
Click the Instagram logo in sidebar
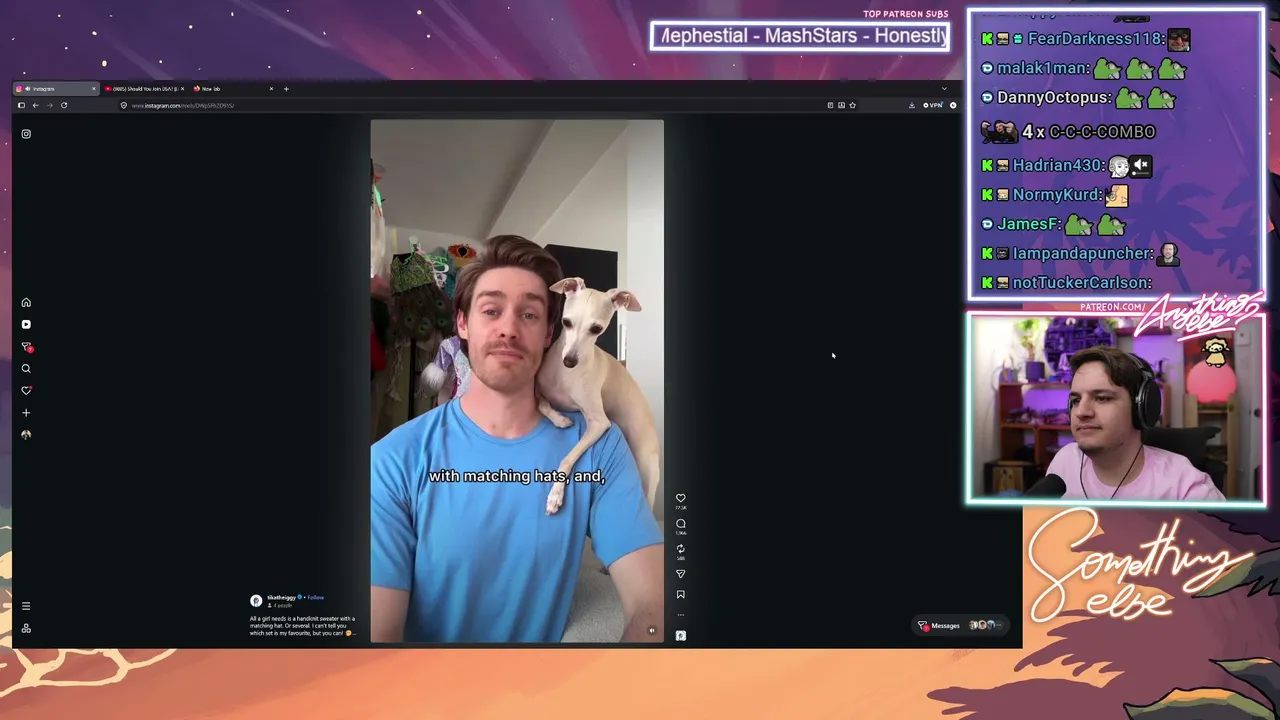point(26,134)
